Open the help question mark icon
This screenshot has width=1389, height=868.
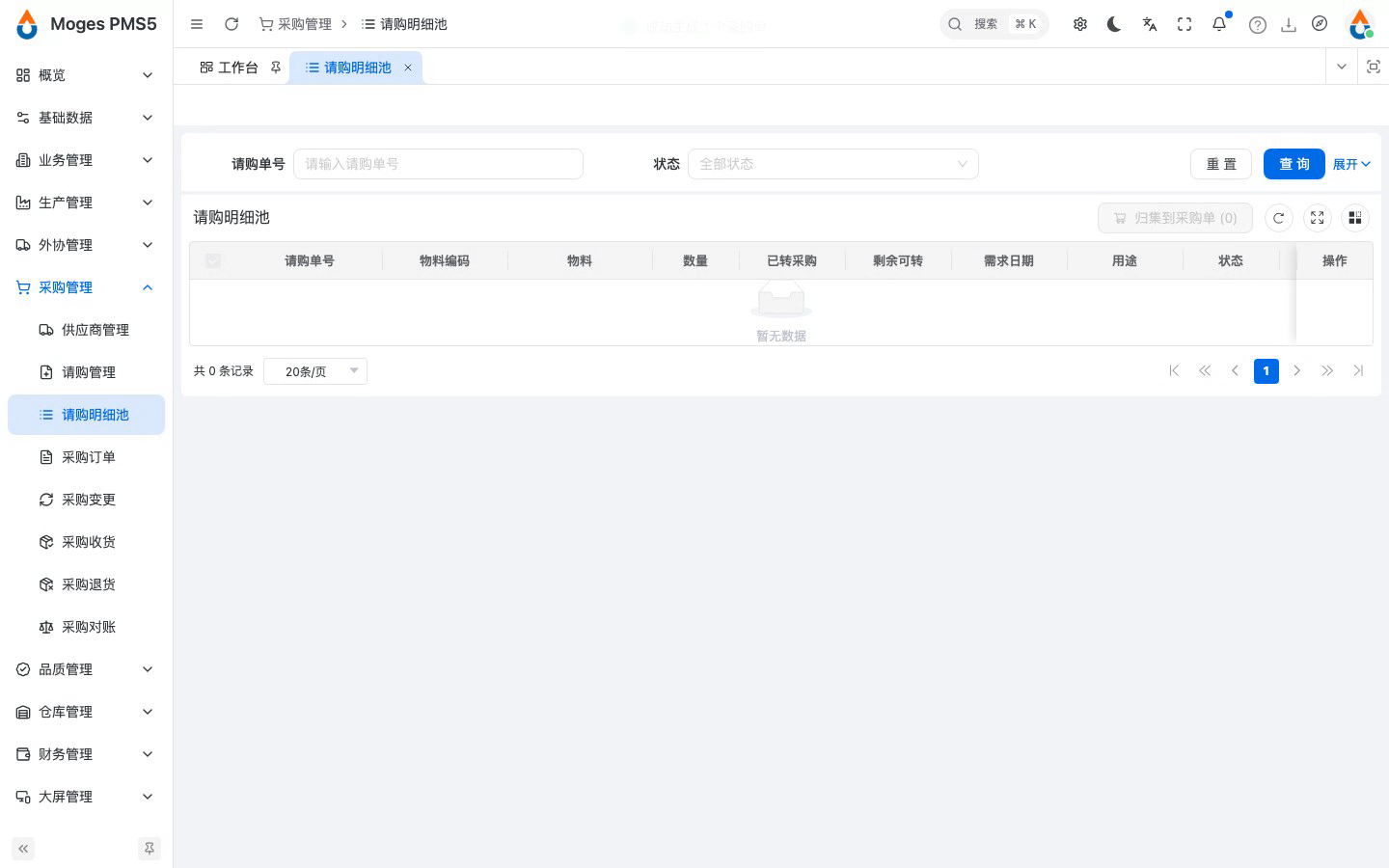point(1258,25)
